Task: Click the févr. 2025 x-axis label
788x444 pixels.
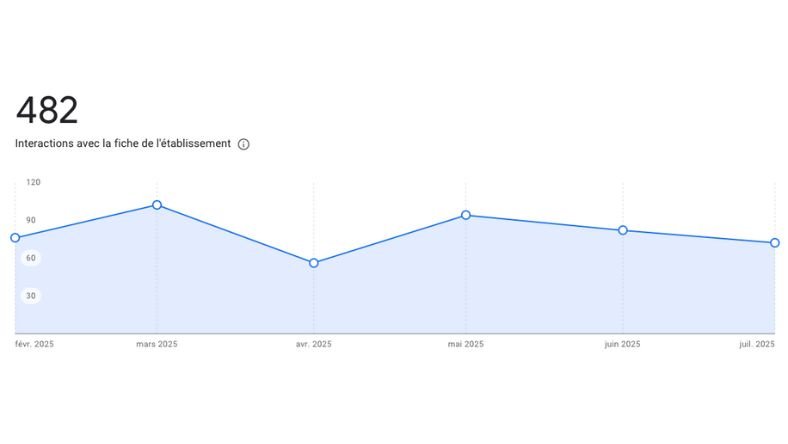Action: click(35, 345)
